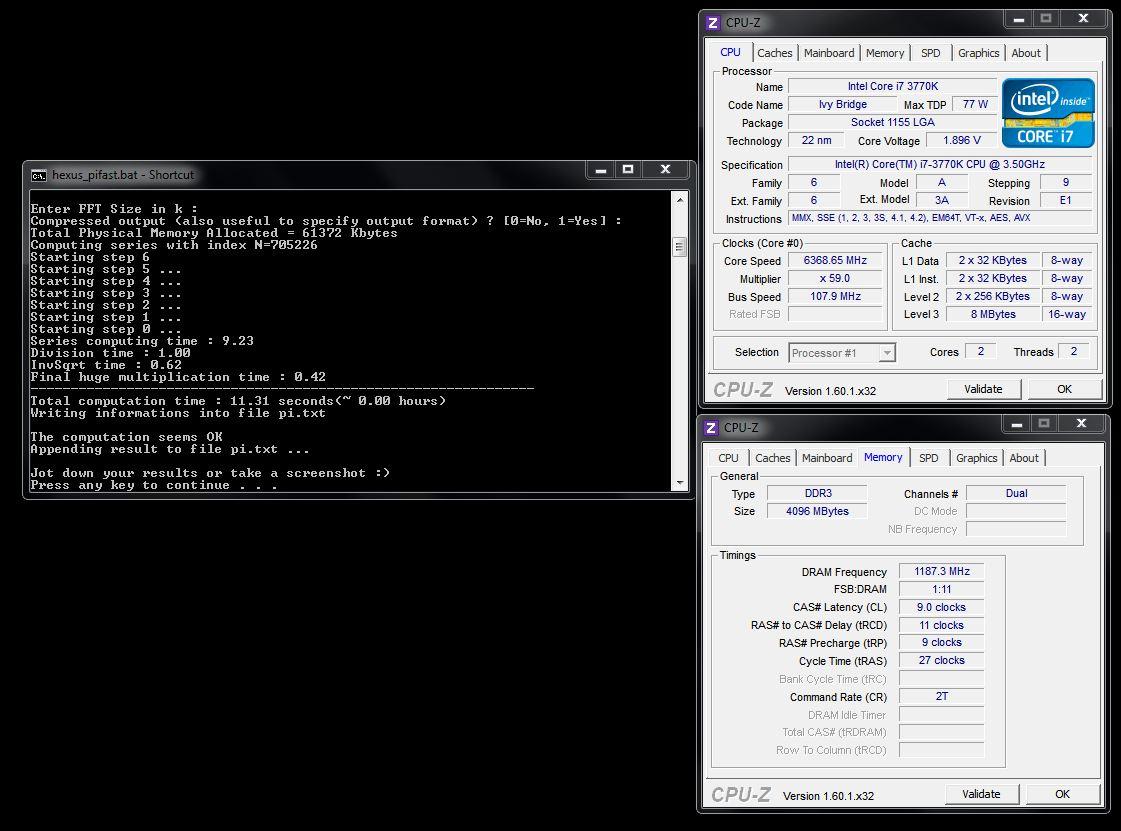
Task: Click the L1 Data value 2 x 32 KBytes
Action: [x=992, y=260]
